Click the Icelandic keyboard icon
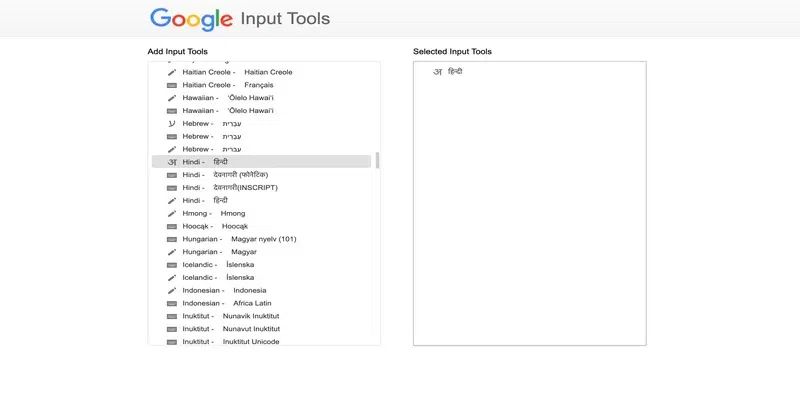The image size is (800, 400). tap(172, 265)
